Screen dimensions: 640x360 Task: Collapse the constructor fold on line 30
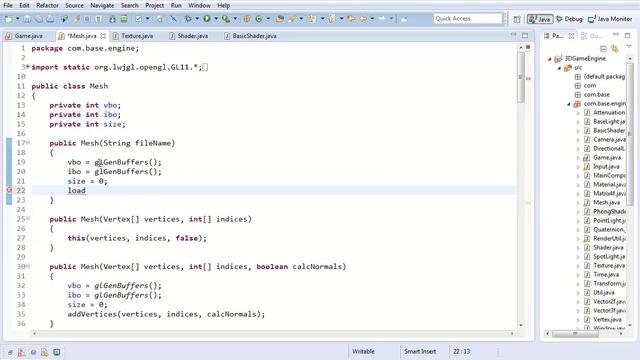(28, 266)
